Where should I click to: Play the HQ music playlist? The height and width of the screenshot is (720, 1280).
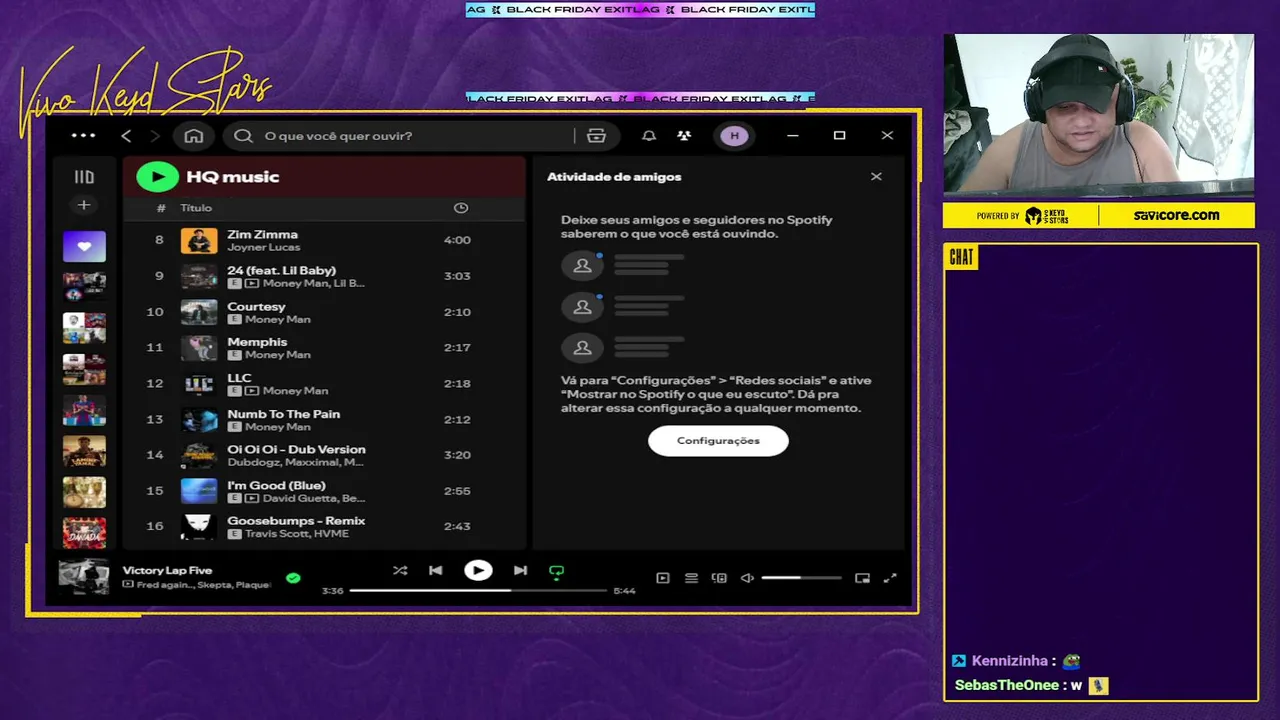tap(157, 177)
